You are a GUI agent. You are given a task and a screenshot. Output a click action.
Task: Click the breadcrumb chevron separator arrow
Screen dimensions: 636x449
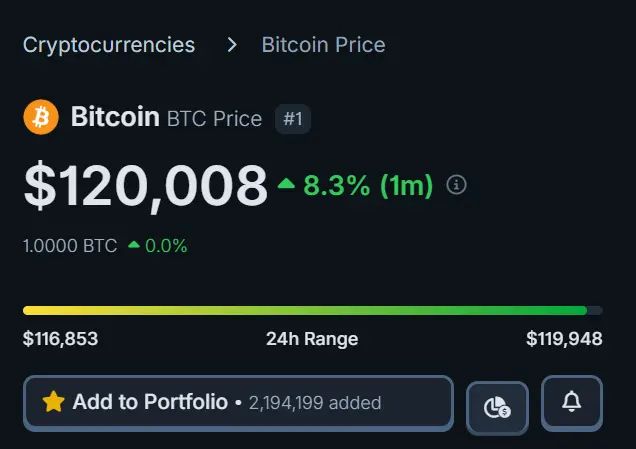click(232, 45)
